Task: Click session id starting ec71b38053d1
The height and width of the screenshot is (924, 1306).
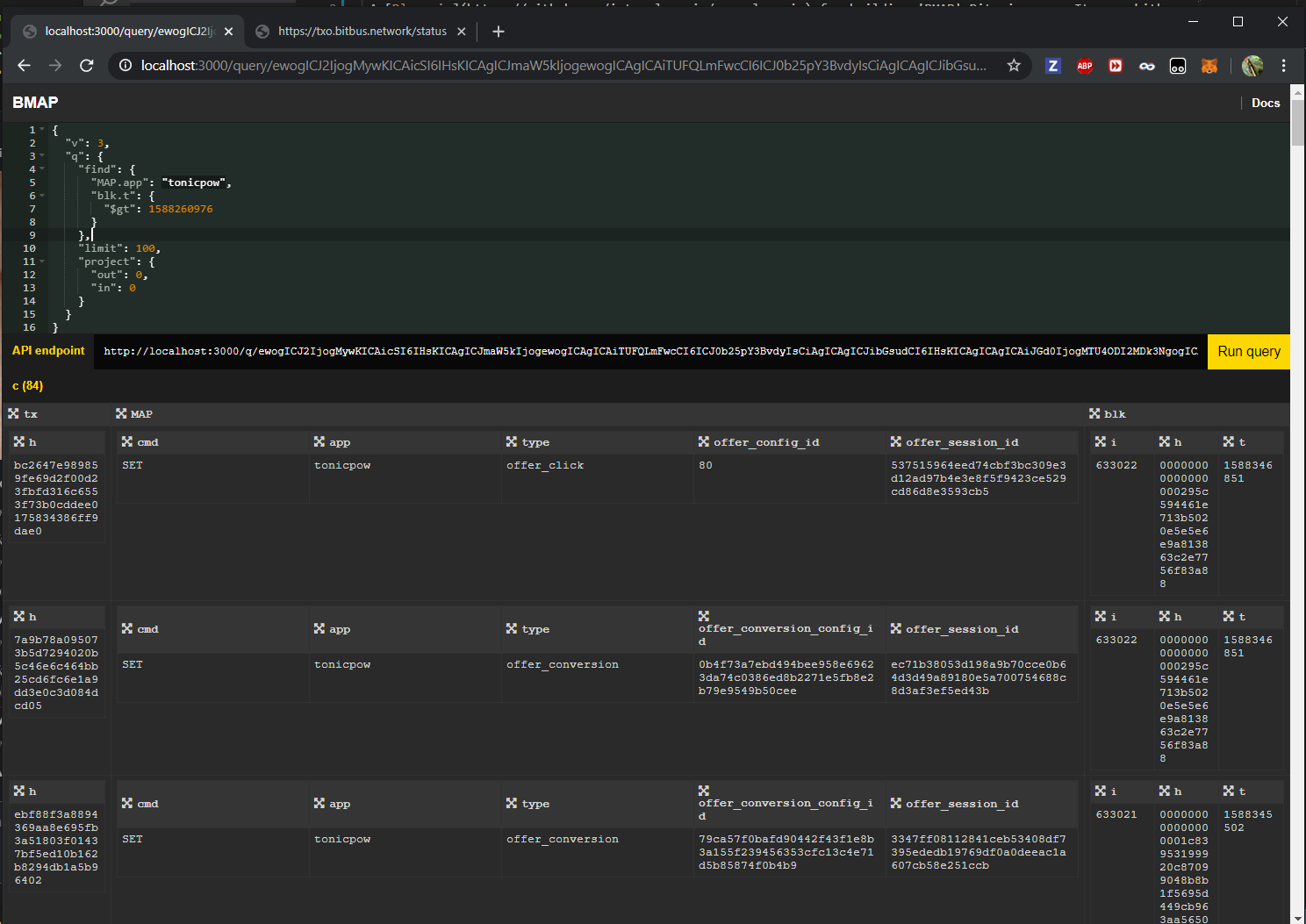Action: coord(979,677)
